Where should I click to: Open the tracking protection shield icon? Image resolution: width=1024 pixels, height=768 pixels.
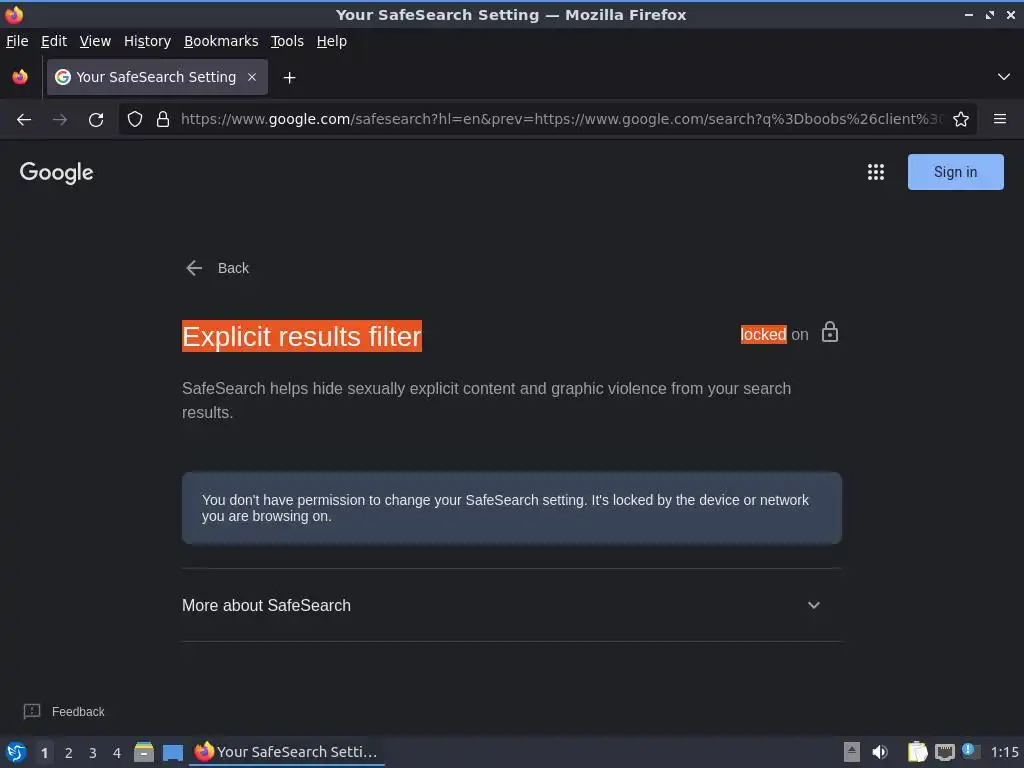tap(135, 119)
